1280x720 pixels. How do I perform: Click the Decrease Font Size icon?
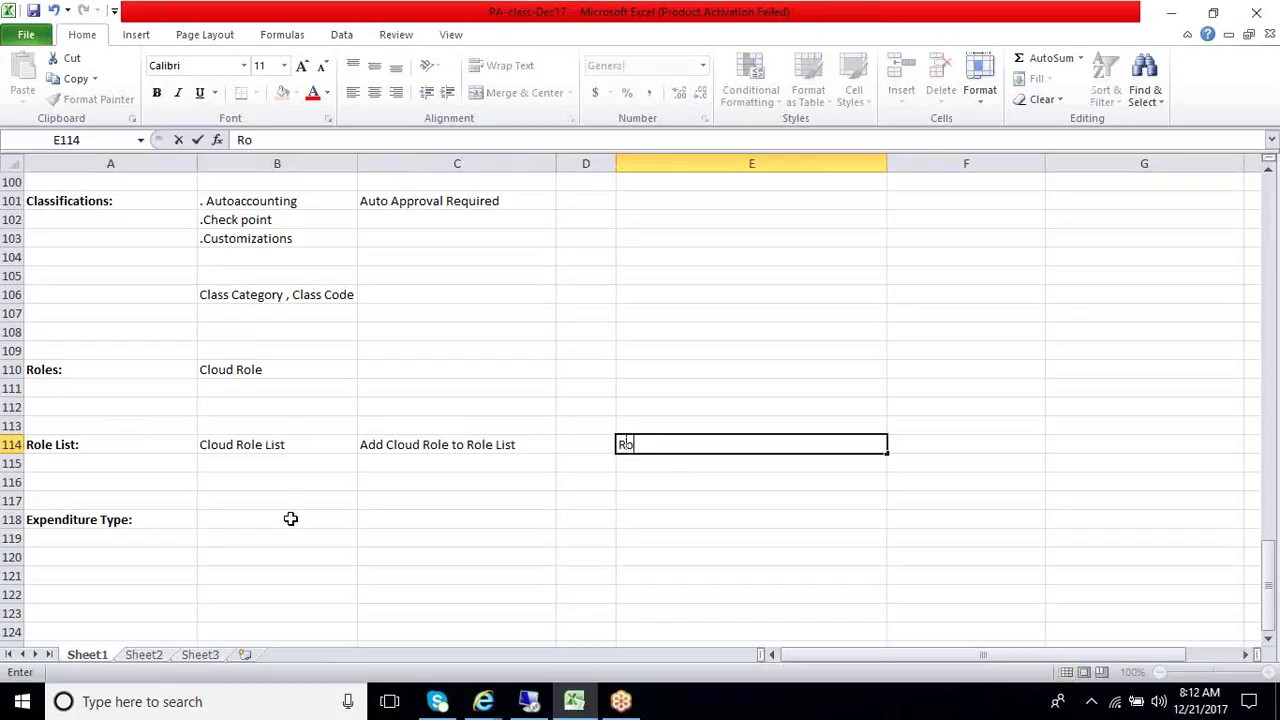pos(322,66)
